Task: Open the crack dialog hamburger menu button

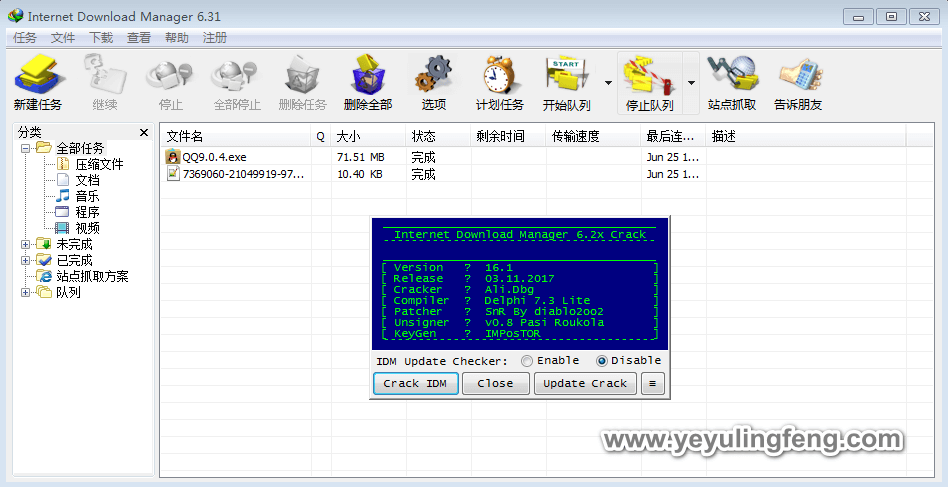Action: 652,383
